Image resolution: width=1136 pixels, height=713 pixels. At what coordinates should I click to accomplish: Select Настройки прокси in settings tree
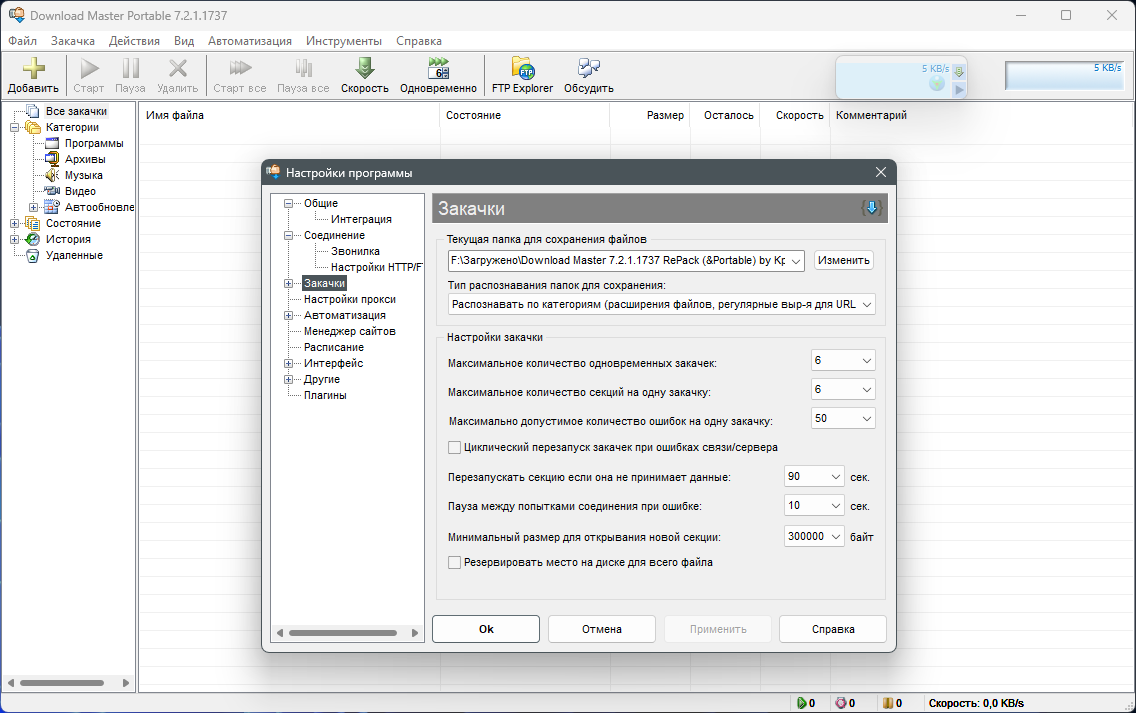pos(350,299)
